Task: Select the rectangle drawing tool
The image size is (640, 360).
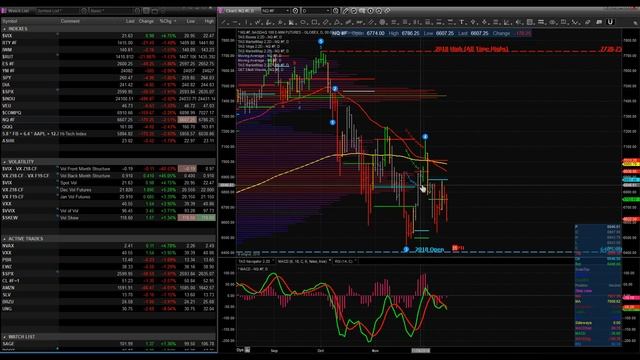Action: [314, 22]
